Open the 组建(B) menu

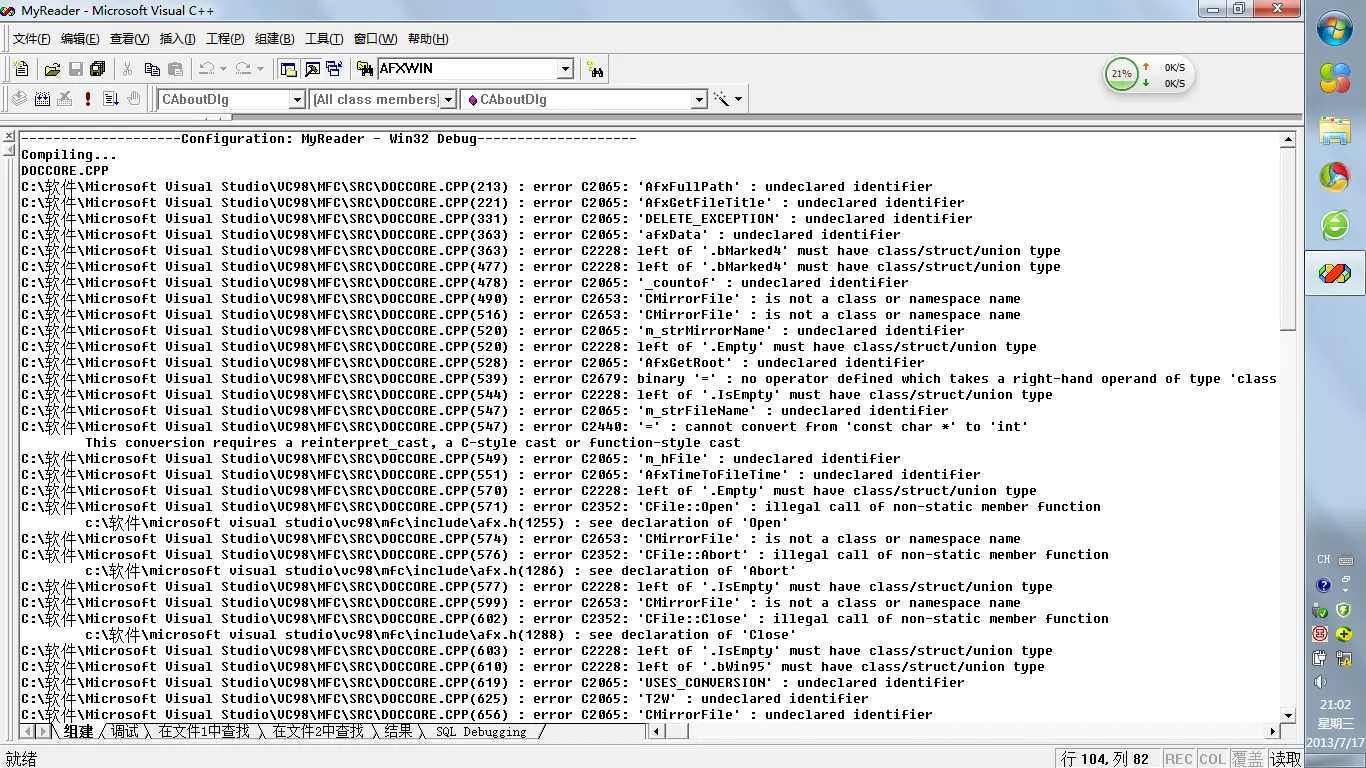pos(274,39)
